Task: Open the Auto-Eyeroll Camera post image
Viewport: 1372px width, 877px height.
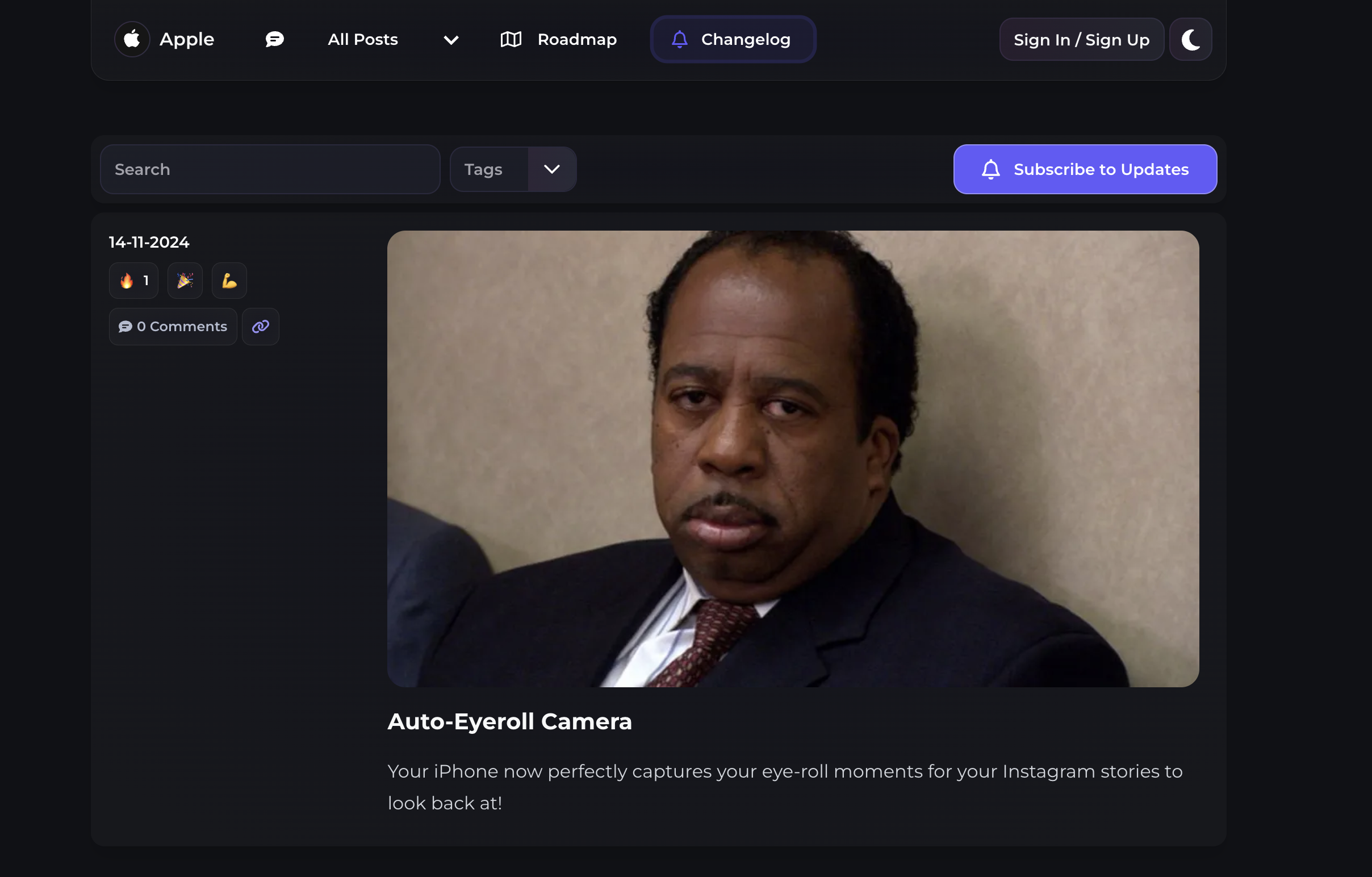Action: tap(793, 459)
